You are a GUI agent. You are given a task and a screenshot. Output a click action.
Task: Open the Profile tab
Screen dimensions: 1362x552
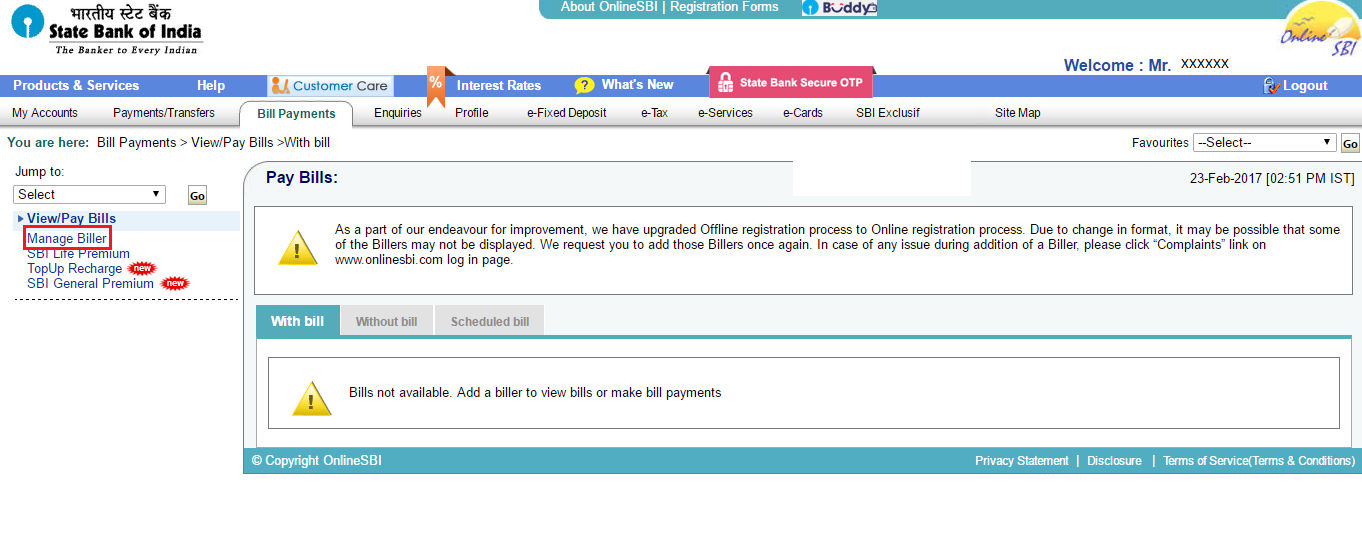point(472,113)
